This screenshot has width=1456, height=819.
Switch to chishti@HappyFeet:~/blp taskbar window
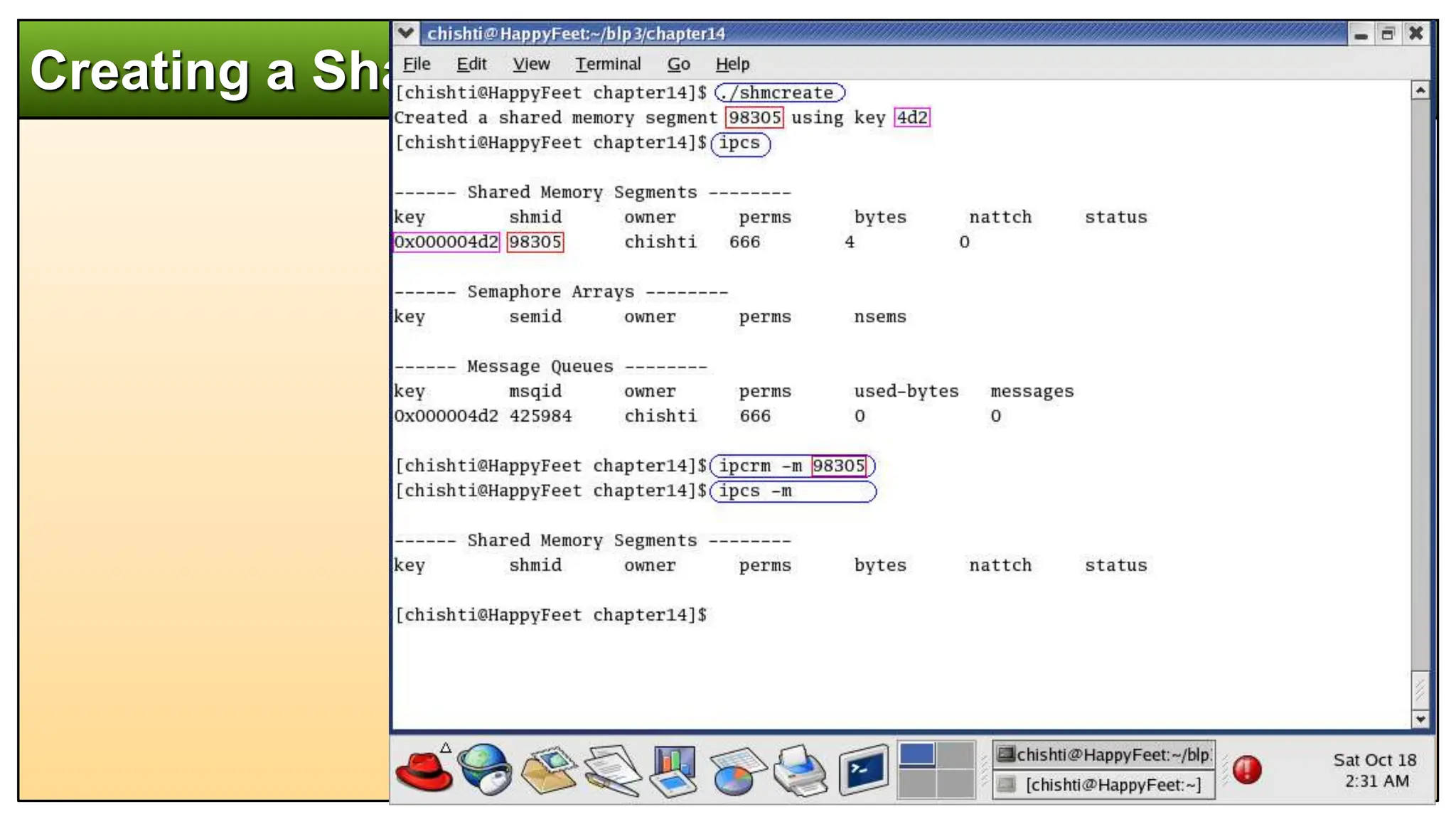click(1104, 755)
